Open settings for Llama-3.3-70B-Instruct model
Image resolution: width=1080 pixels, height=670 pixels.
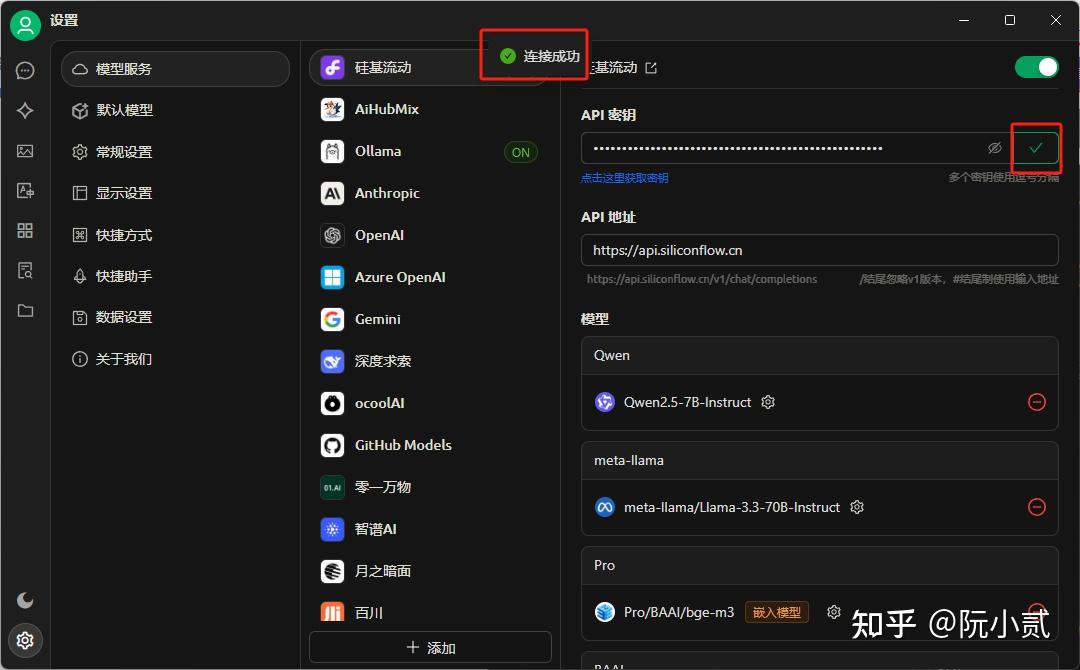click(x=857, y=507)
